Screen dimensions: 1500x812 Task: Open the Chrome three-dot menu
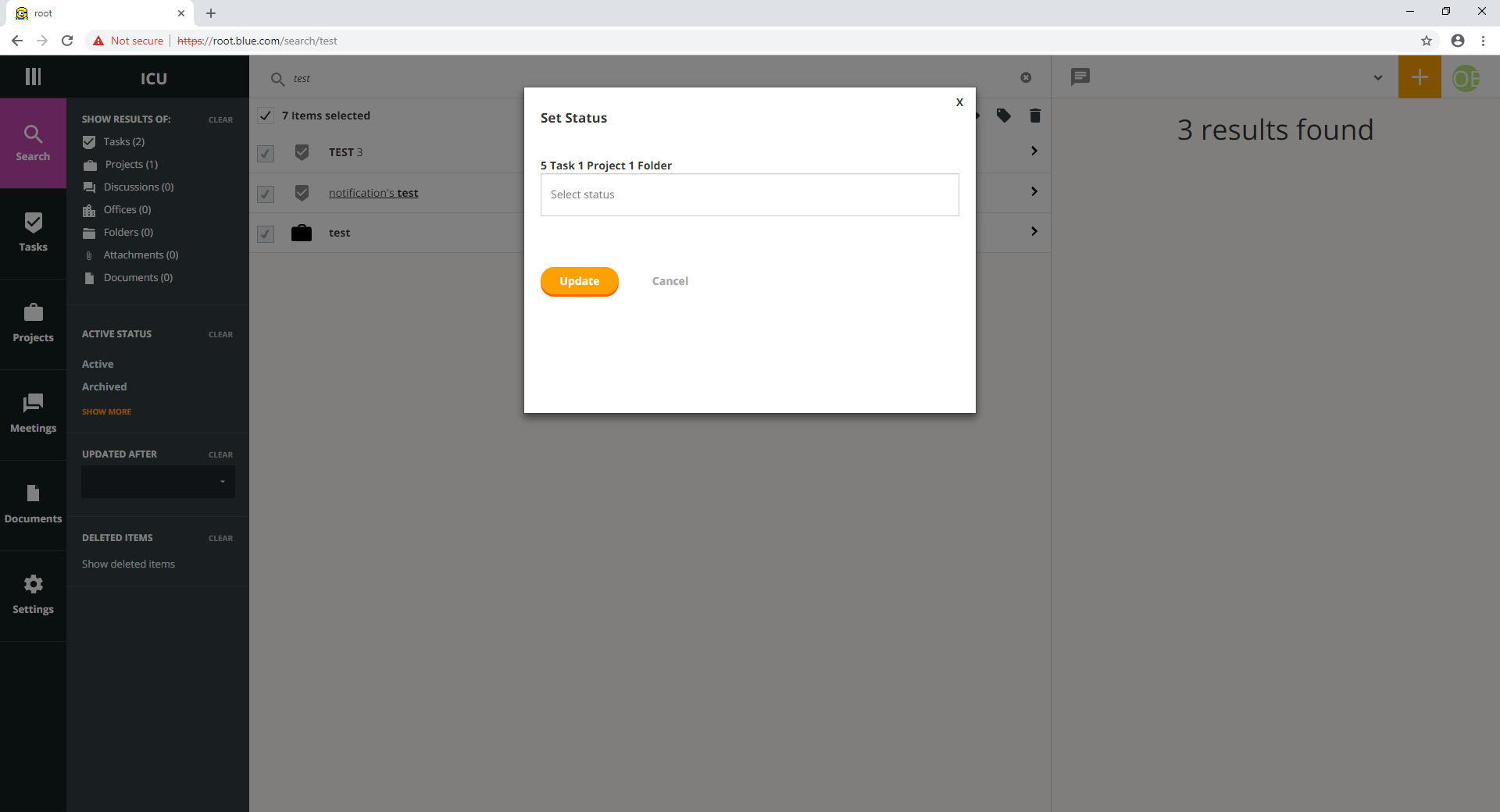pos(1483,41)
